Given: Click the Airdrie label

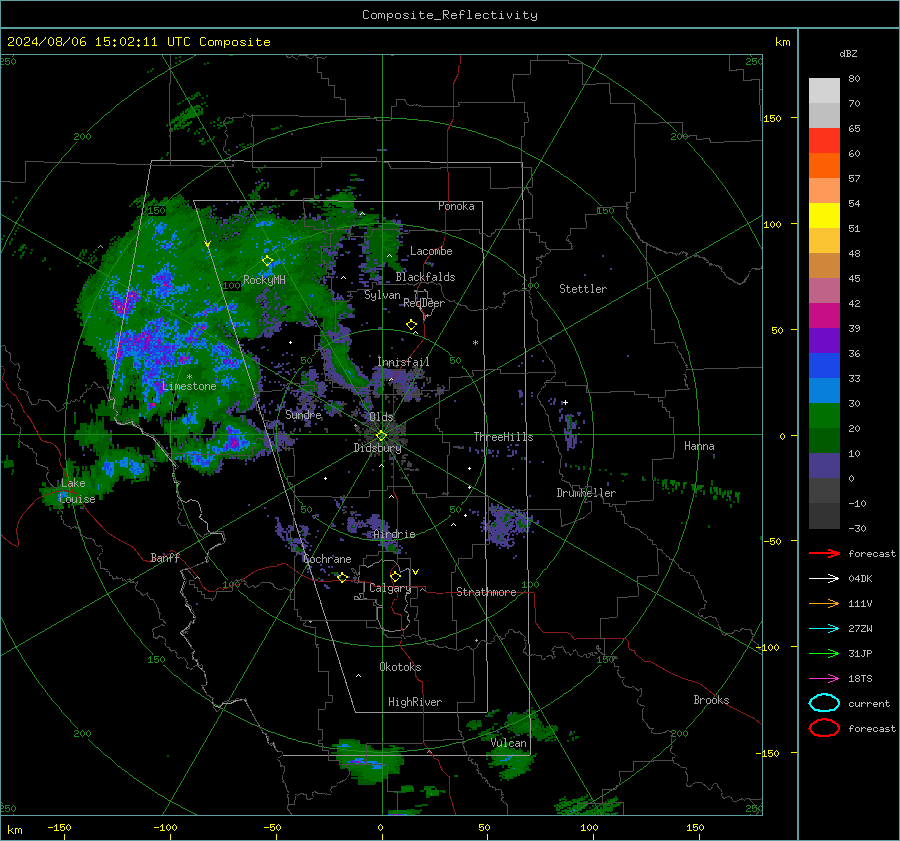Looking at the screenshot, I should coord(394,534).
